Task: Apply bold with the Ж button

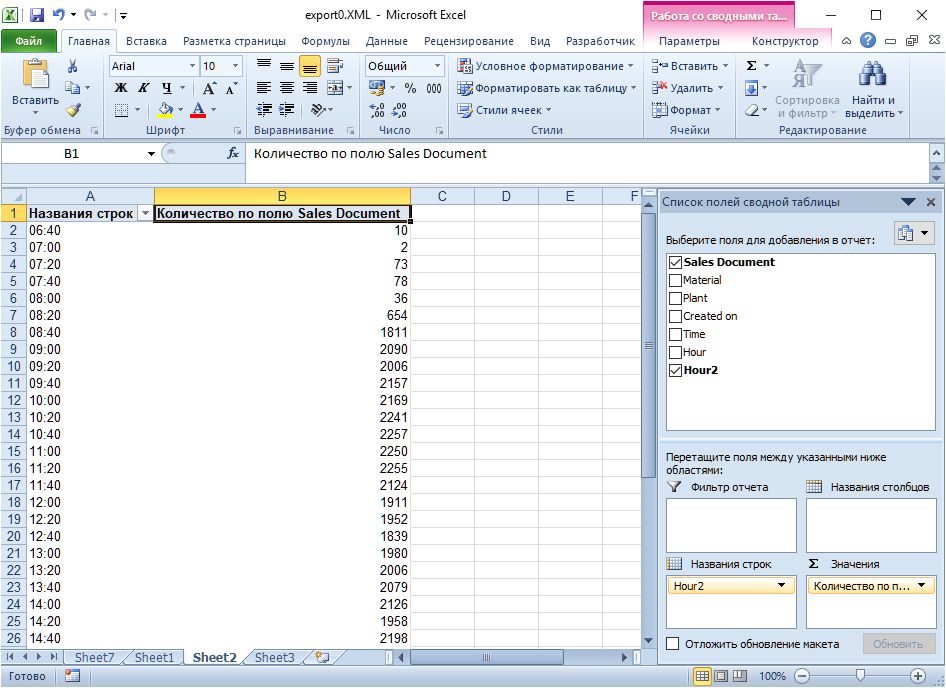Action: 121,88
